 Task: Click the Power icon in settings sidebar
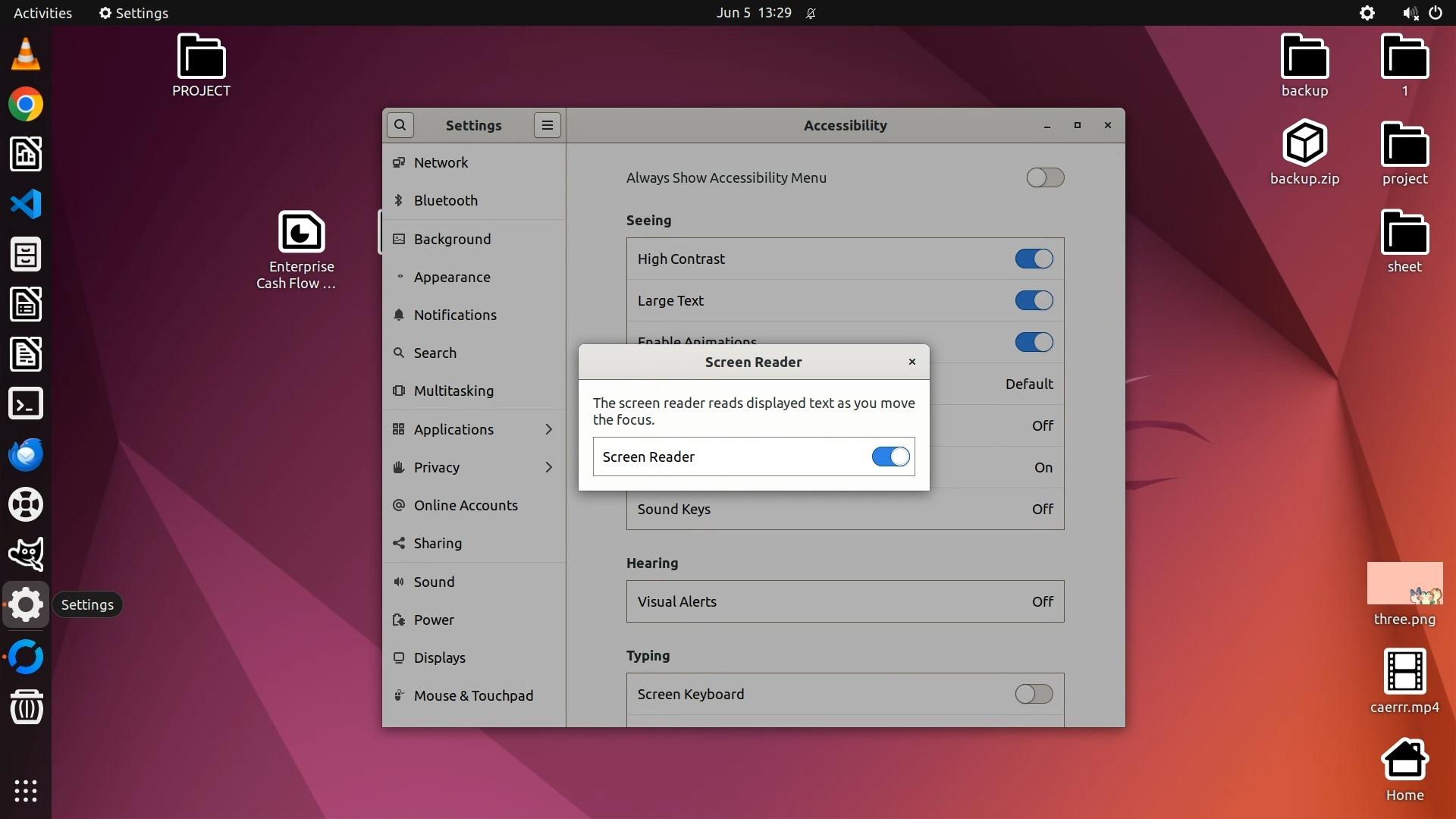pos(399,620)
